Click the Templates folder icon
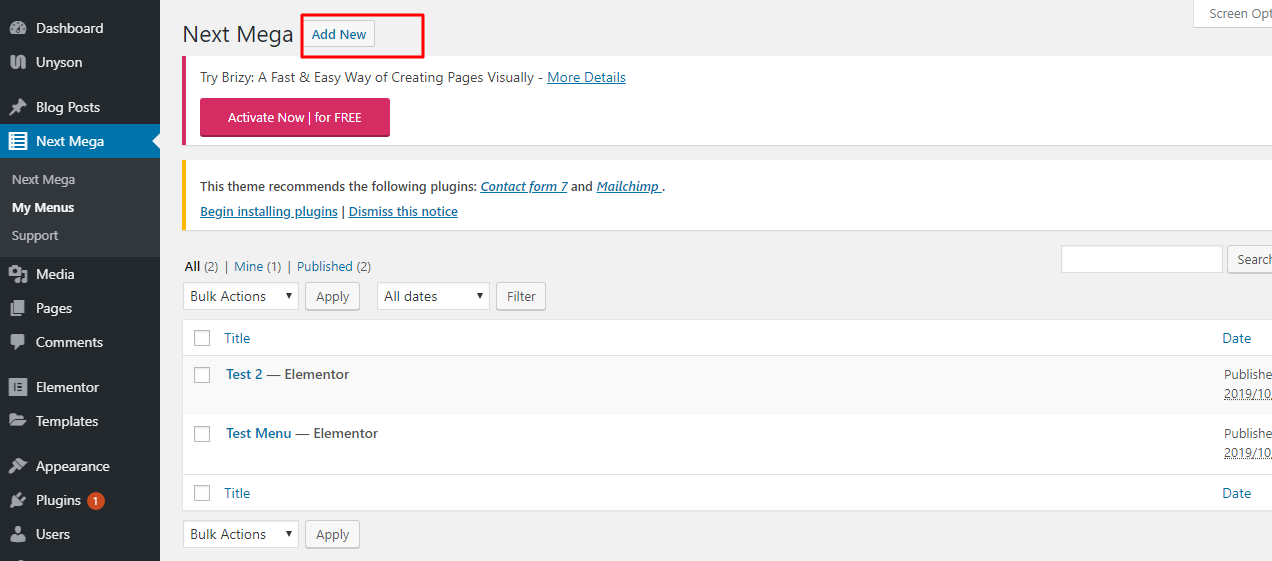Viewport: 1272px width, 561px height. (18, 421)
